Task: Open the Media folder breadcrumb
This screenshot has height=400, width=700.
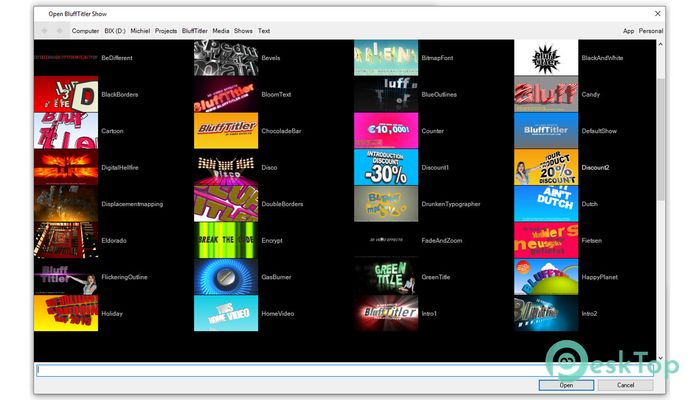Action: tap(221, 31)
